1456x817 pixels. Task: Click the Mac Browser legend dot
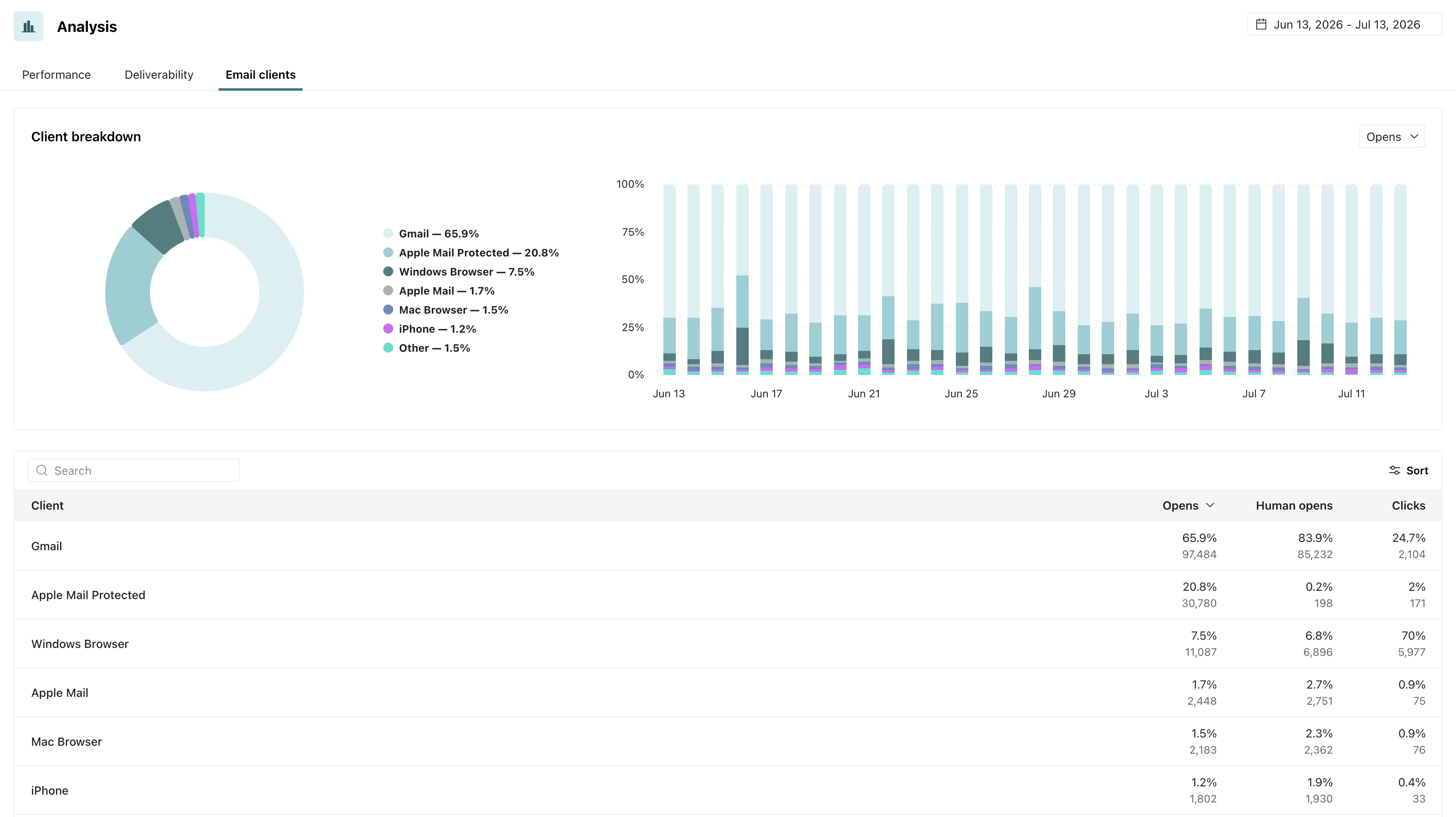388,309
